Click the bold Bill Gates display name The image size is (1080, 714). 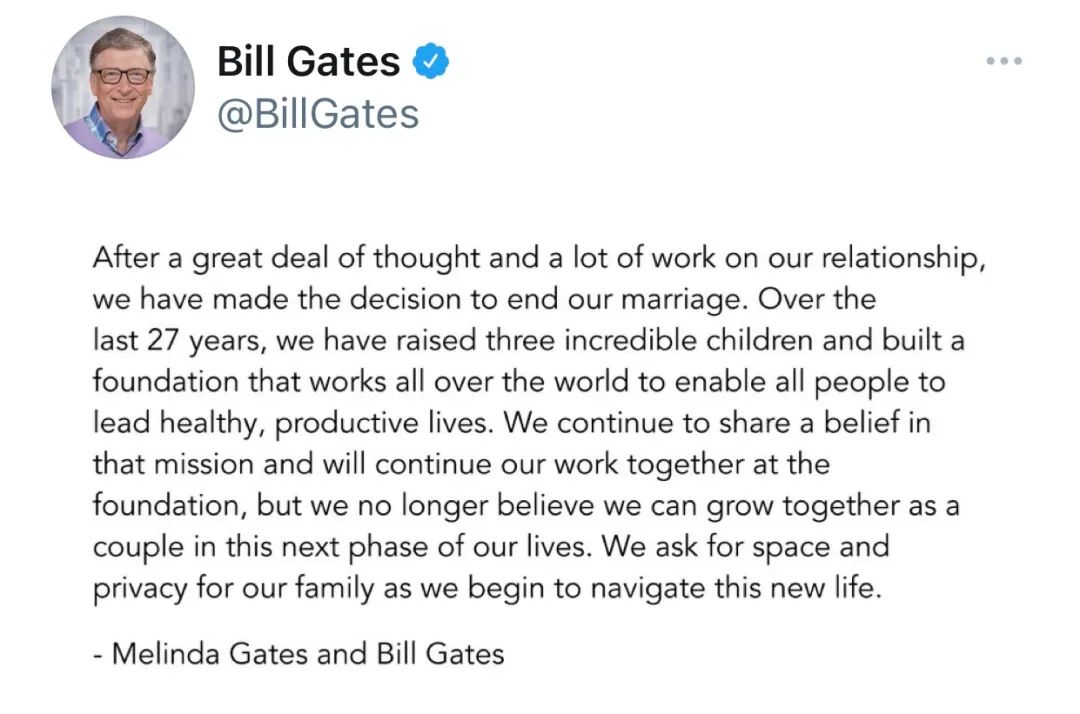click(x=308, y=62)
